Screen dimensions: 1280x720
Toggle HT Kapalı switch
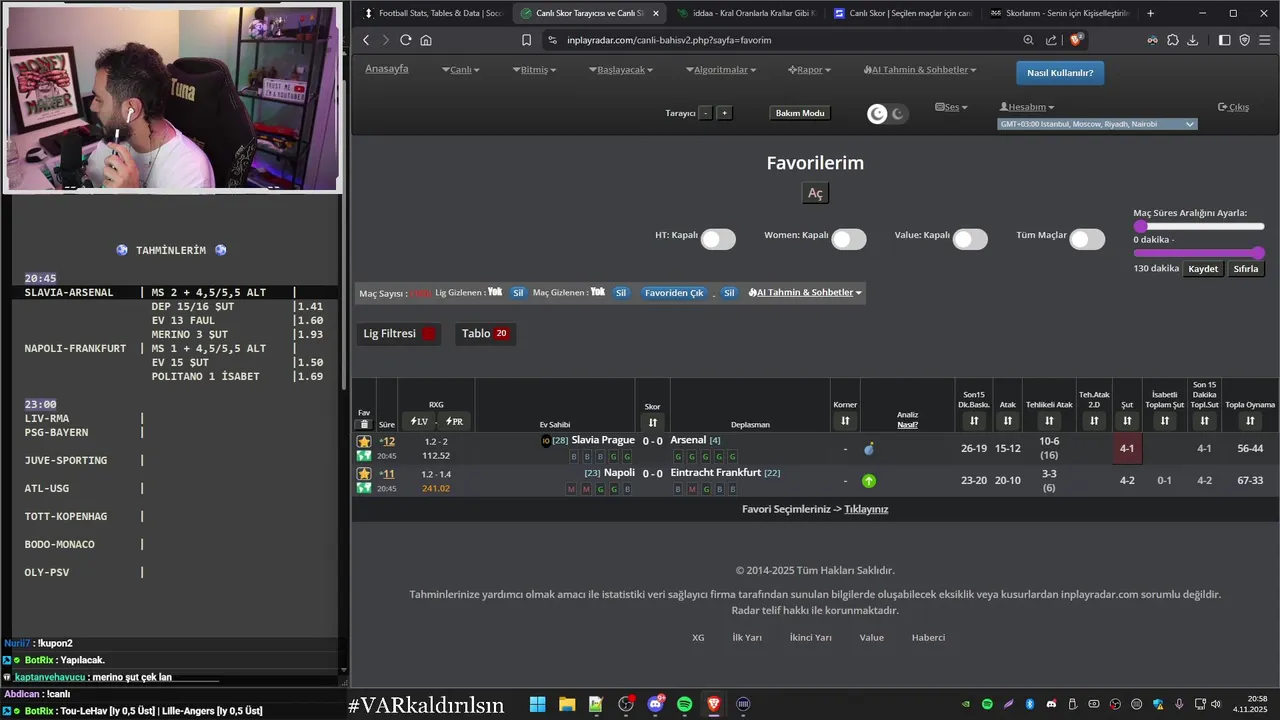click(x=718, y=239)
